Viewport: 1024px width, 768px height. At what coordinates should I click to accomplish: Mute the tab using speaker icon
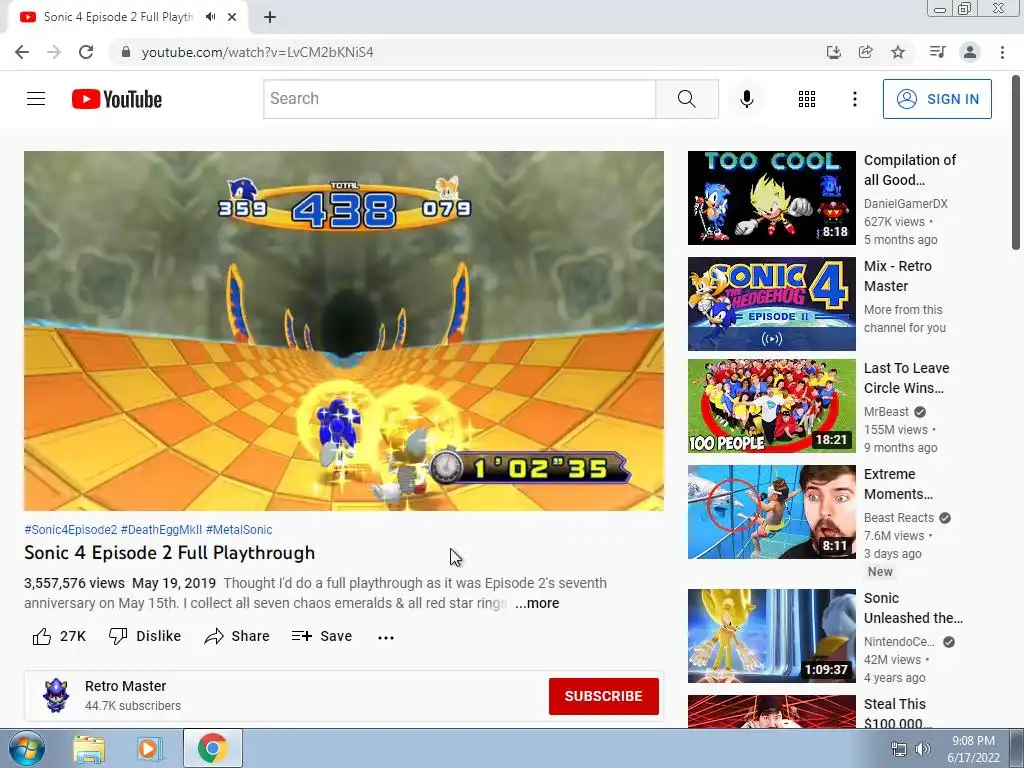(x=210, y=17)
